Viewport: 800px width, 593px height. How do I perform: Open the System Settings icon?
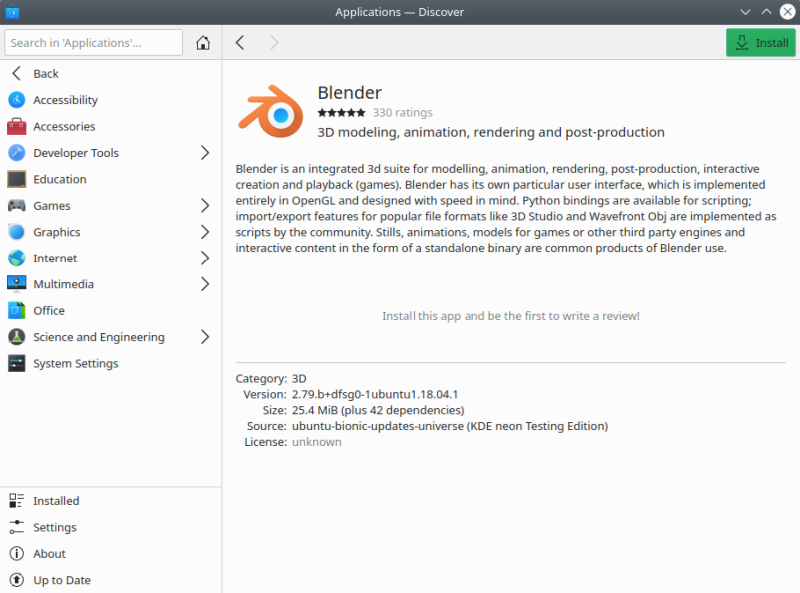coord(16,363)
